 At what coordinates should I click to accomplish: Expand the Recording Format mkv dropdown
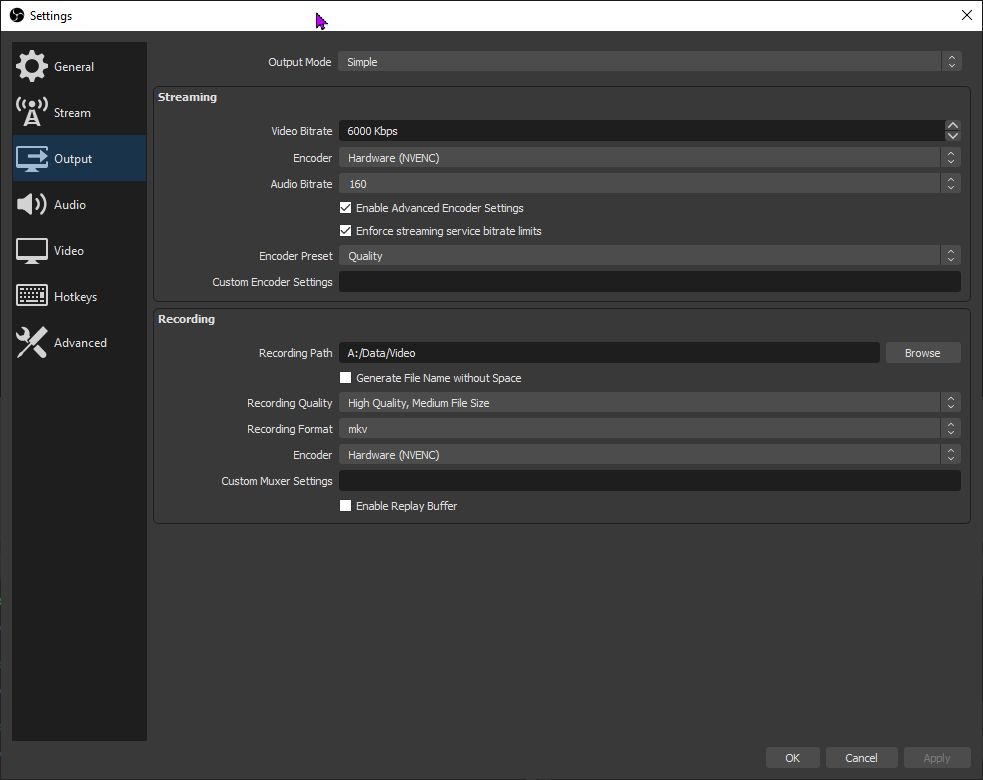(648, 429)
